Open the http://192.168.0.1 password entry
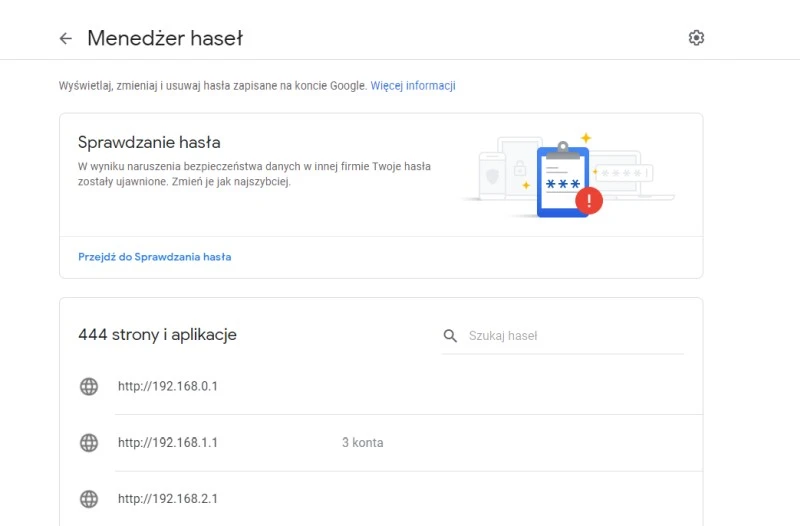 [168, 386]
